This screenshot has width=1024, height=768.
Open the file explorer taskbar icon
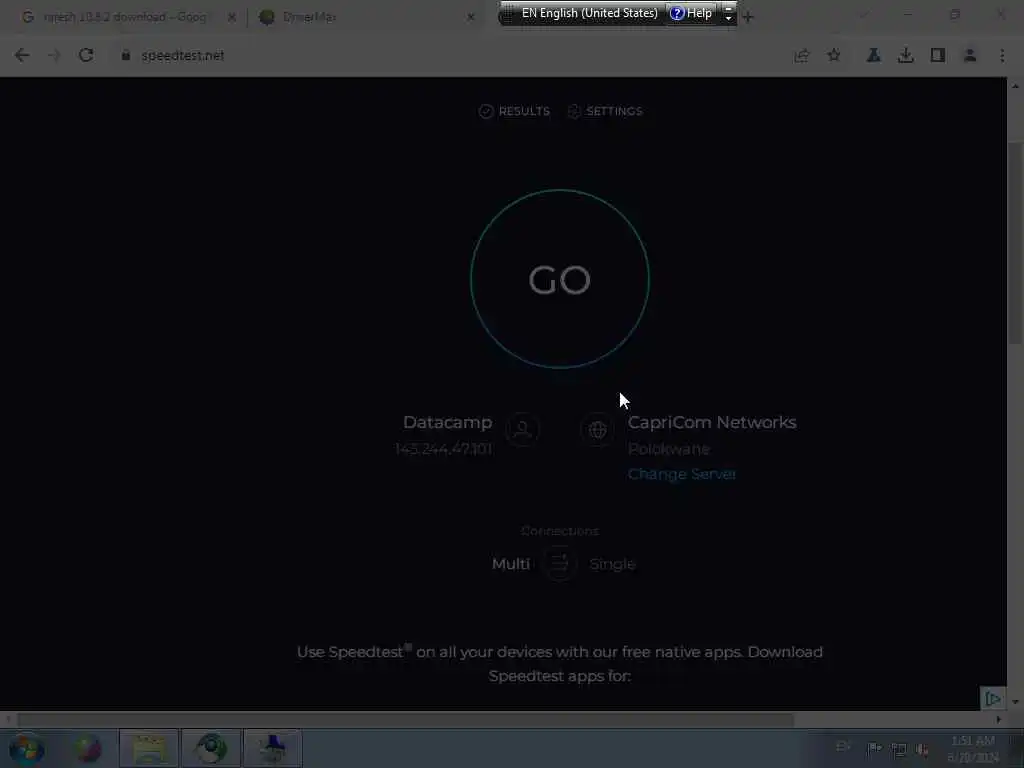tap(149, 748)
